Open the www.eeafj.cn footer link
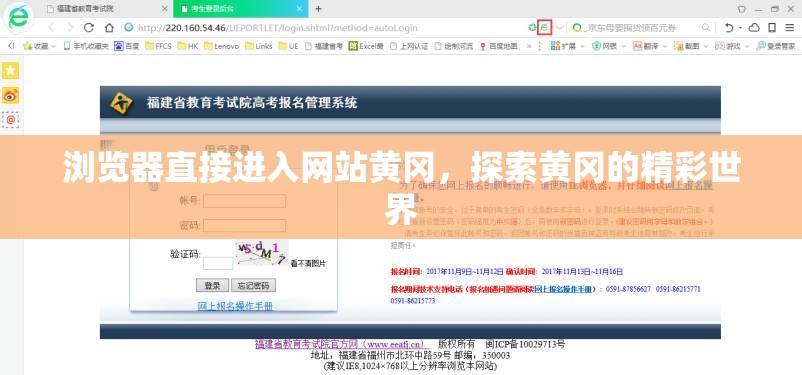 [x=342, y=343]
